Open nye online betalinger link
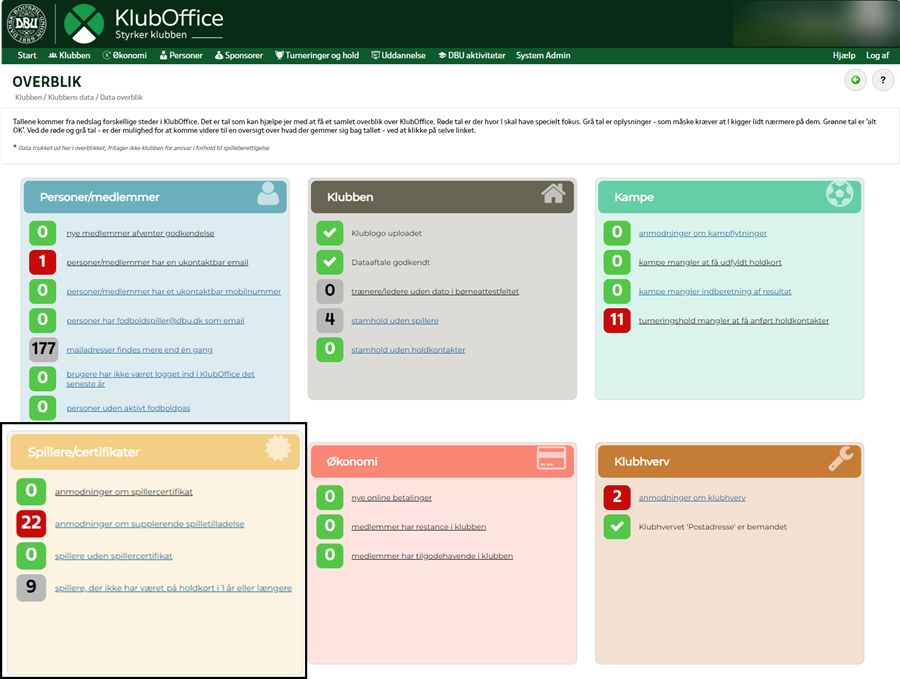The height and width of the screenshot is (679, 900). tap(391, 498)
